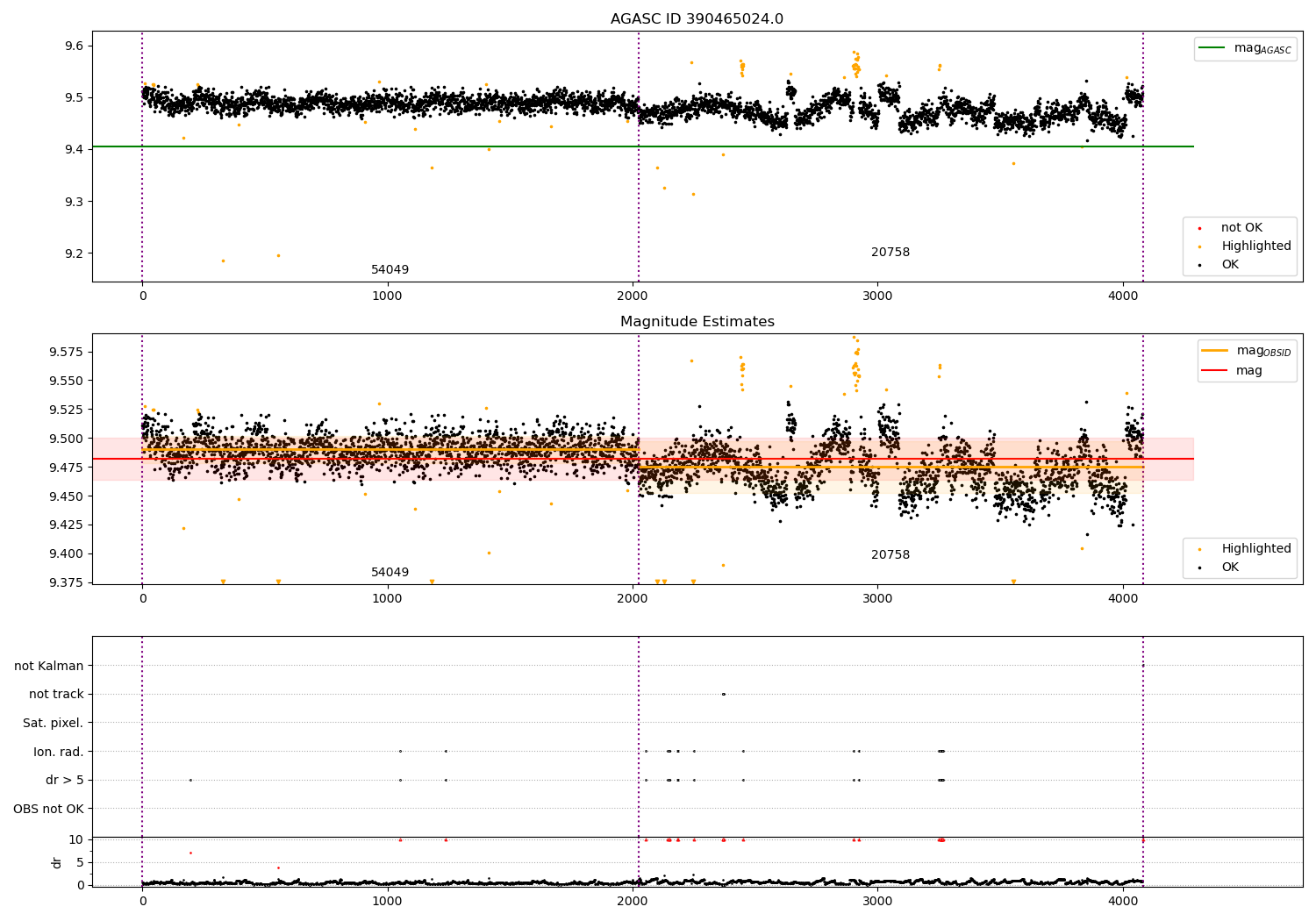Image resolution: width=1316 pixels, height=921 pixels.
Task: Click the green horizontal line in AGASC ID plot
Action: click(x=642, y=146)
